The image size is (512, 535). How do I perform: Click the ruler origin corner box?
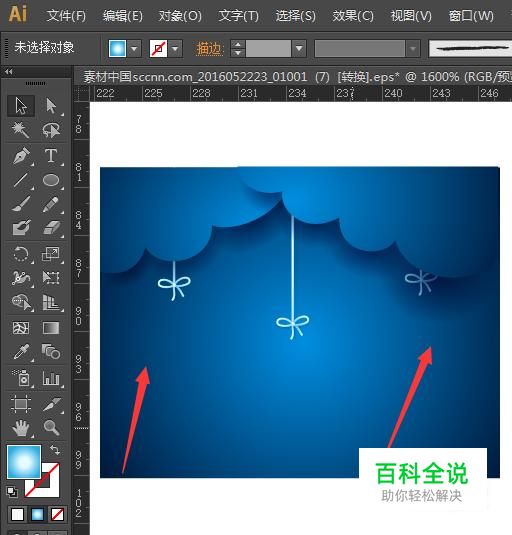[x=82, y=93]
